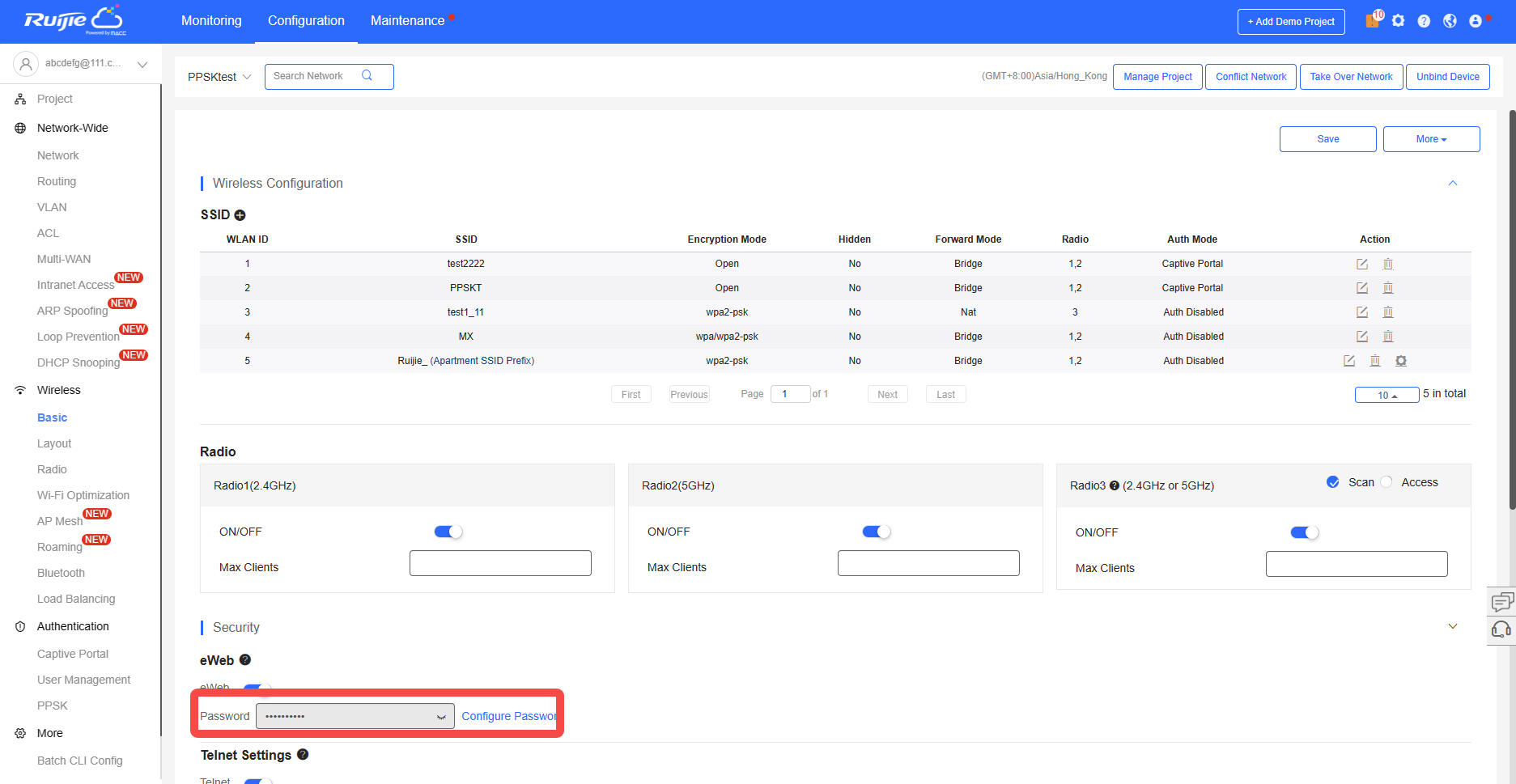Click the add SSID plus icon
Viewport: 1516px width, 784px height.
click(240, 215)
